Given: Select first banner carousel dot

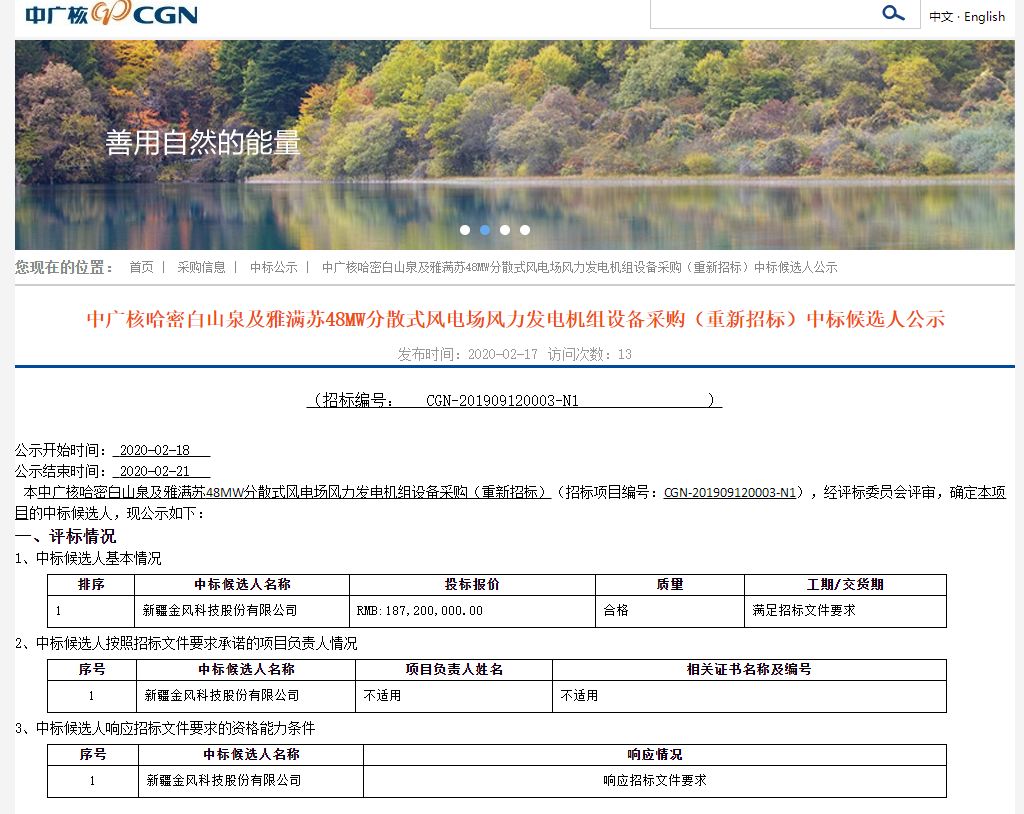Looking at the screenshot, I should pyautogui.click(x=465, y=230).
